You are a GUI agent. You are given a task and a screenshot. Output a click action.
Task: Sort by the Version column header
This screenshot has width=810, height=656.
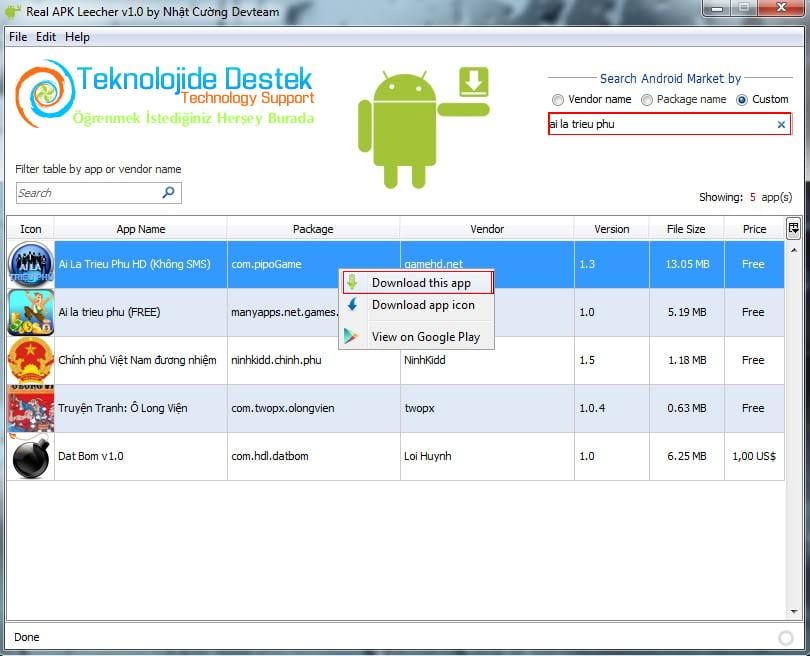pyautogui.click(x=612, y=229)
